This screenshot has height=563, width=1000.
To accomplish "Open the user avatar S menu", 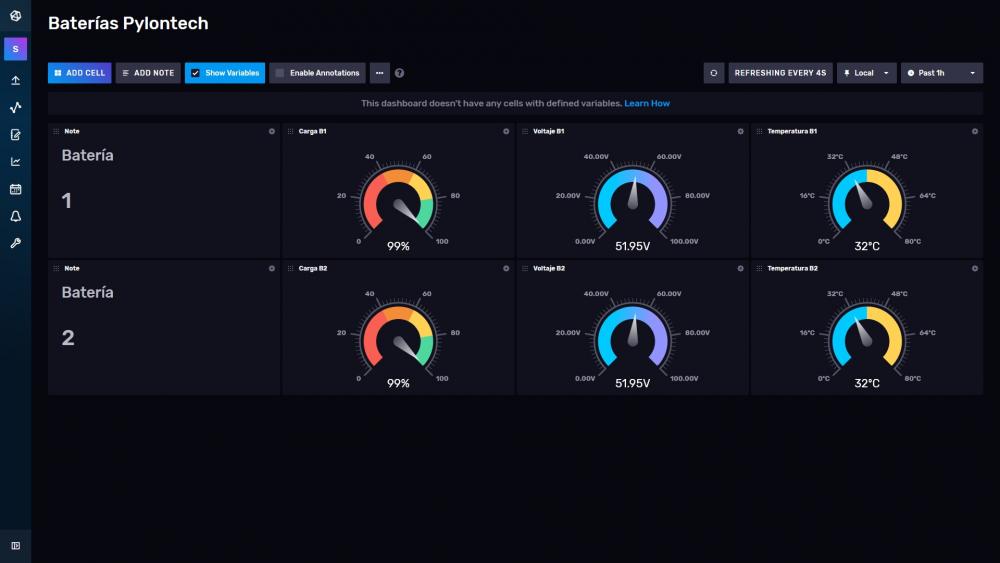I will (15, 49).
